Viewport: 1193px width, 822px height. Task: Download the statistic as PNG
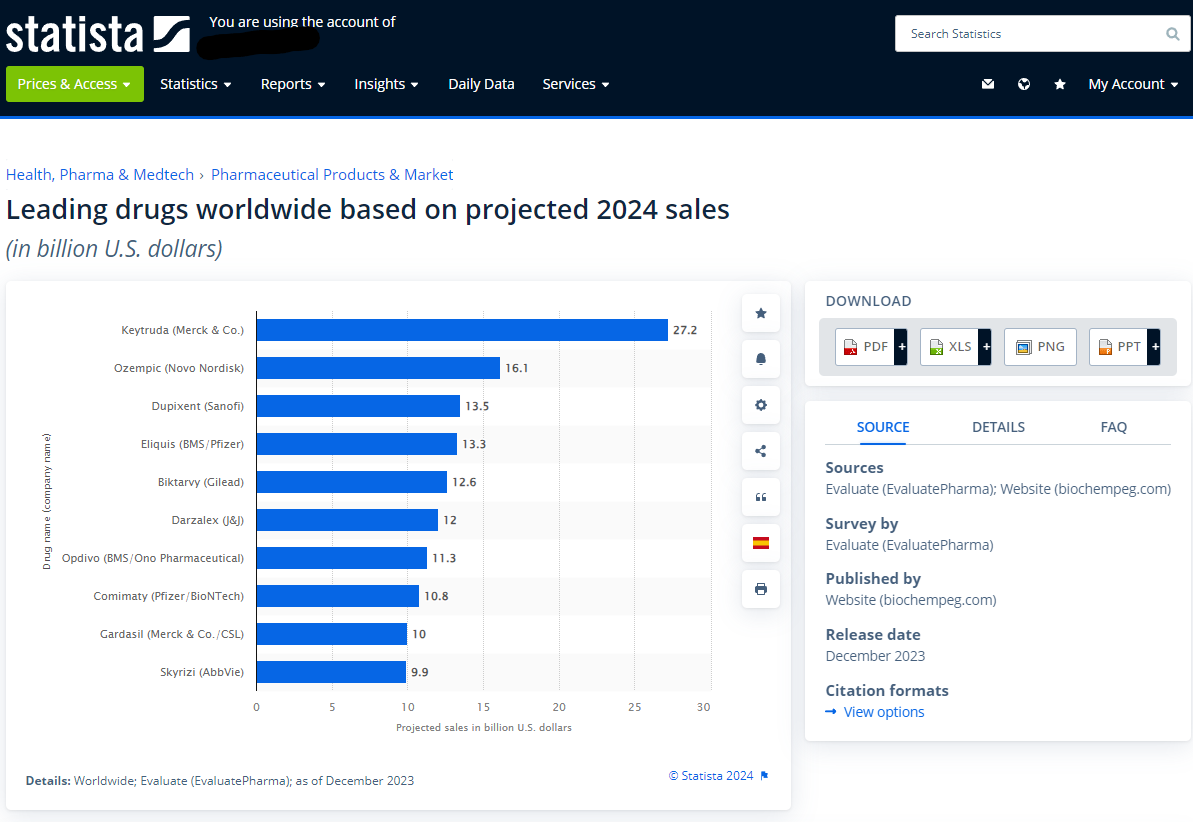tap(1040, 347)
